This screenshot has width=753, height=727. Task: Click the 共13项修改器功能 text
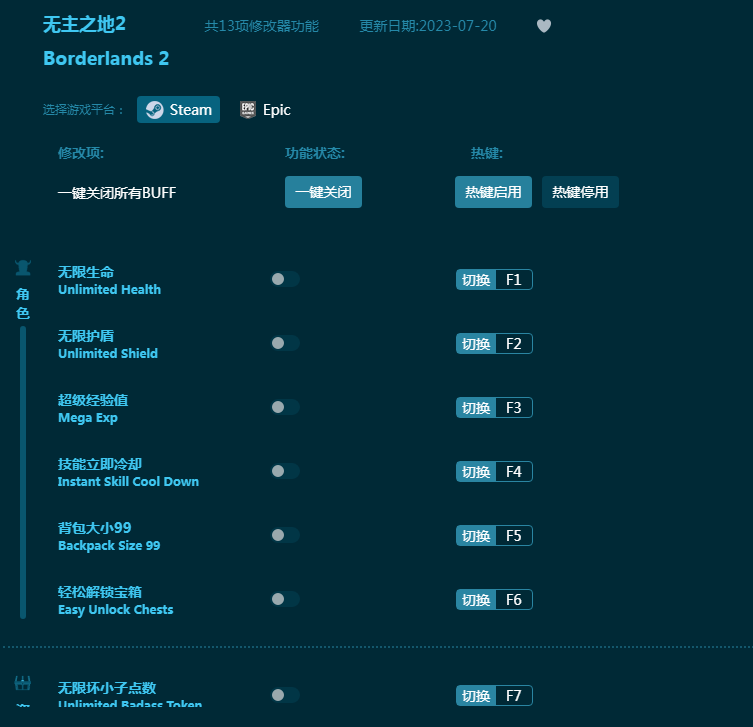tap(262, 26)
